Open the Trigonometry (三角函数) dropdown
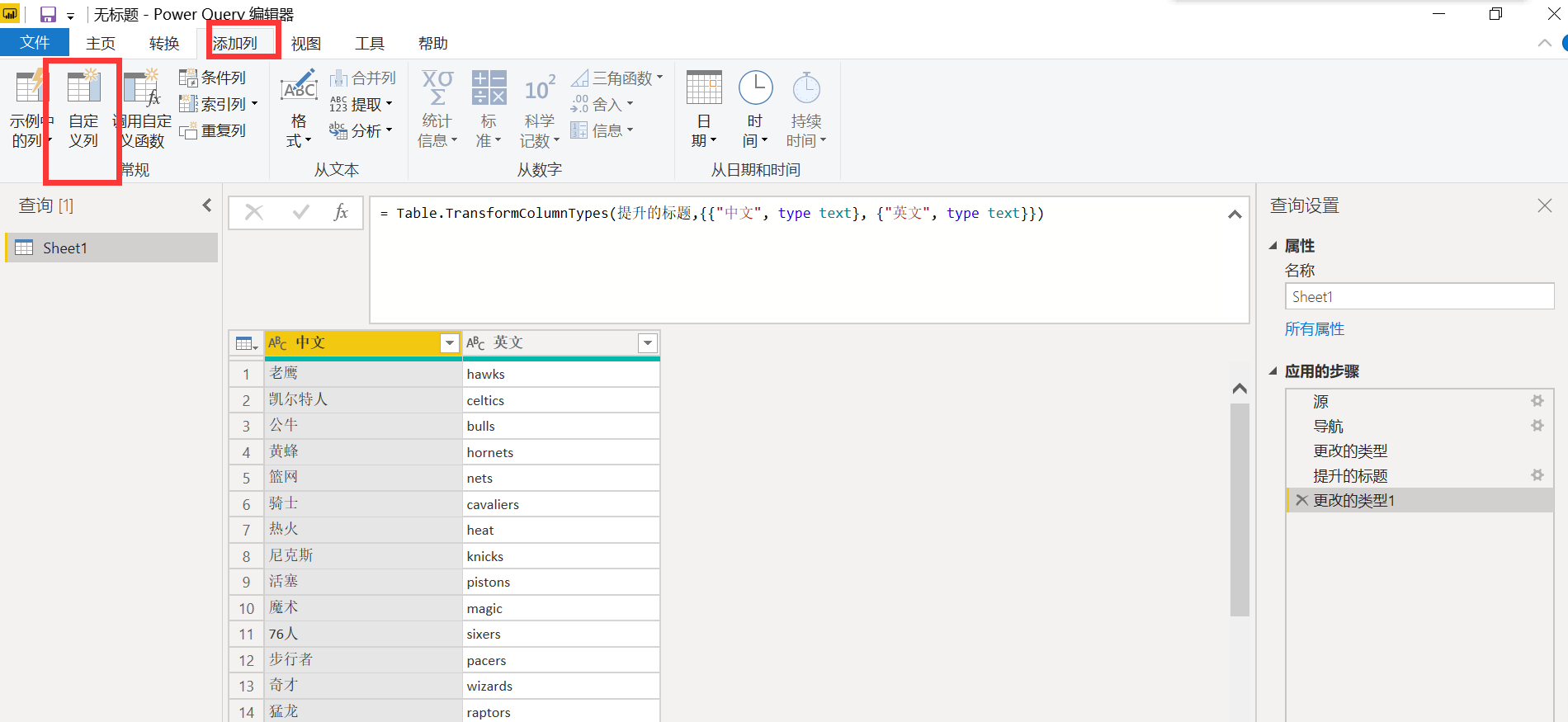The width and height of the screenshot is (1568, 722). pos(617,78)
